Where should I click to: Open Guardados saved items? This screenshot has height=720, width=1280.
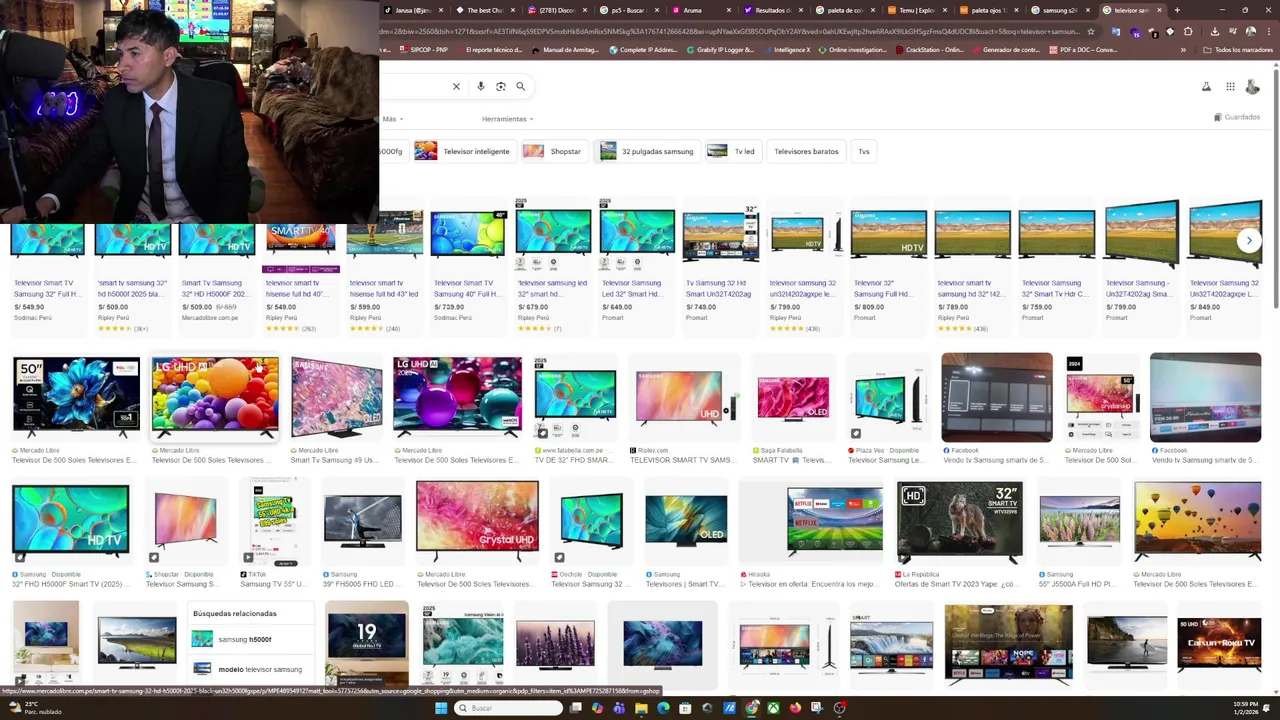[1237, 117]
